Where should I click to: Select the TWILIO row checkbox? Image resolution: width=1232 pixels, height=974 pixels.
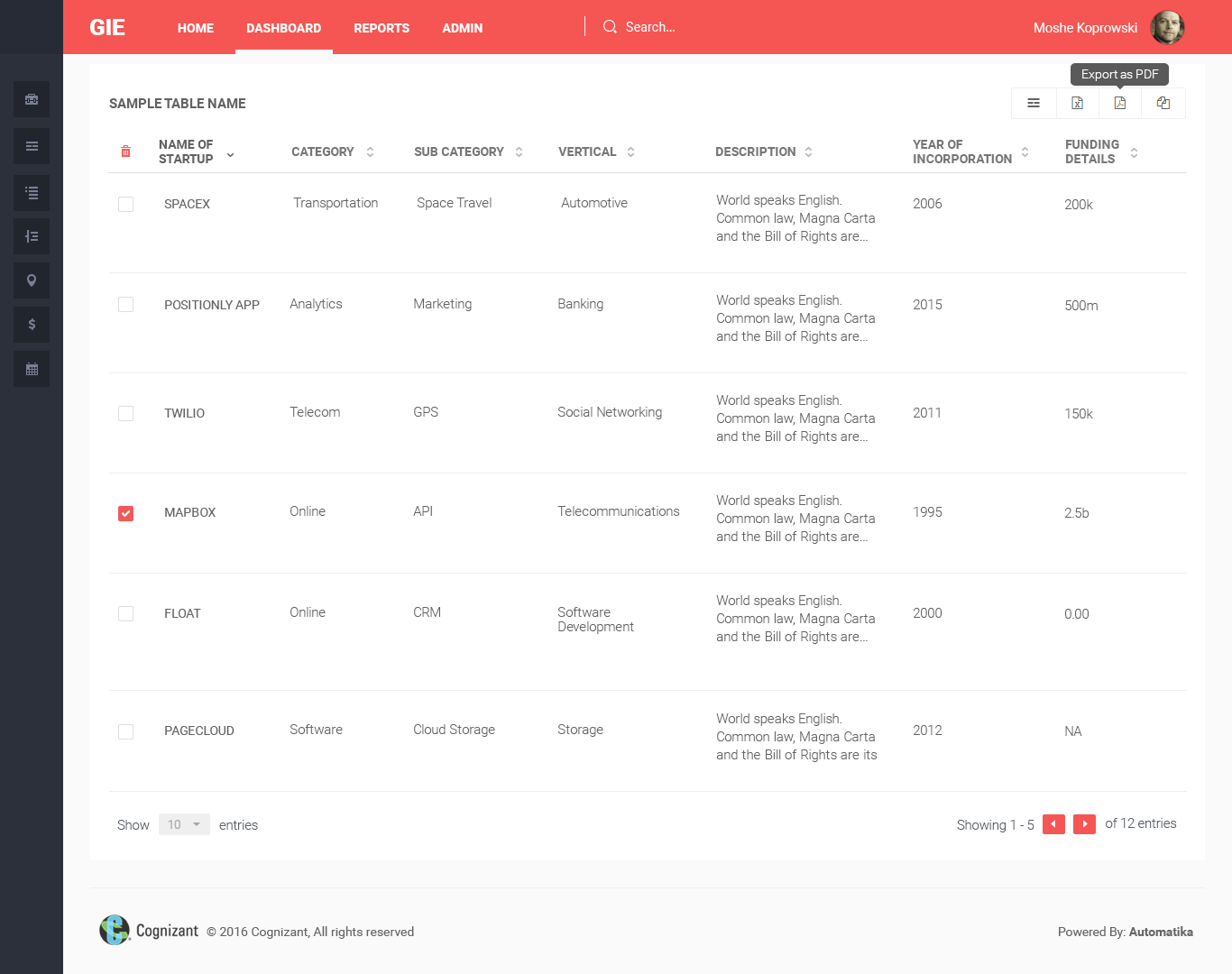(x=125, y=413)
